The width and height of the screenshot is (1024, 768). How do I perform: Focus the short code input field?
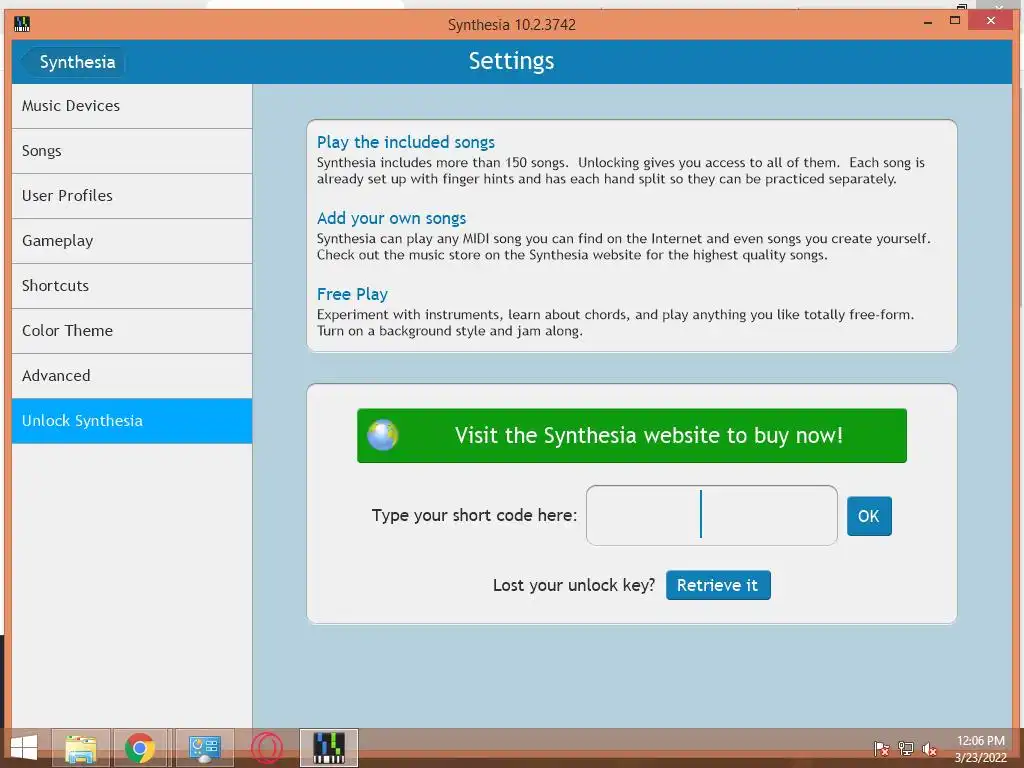tap(712, 515)
